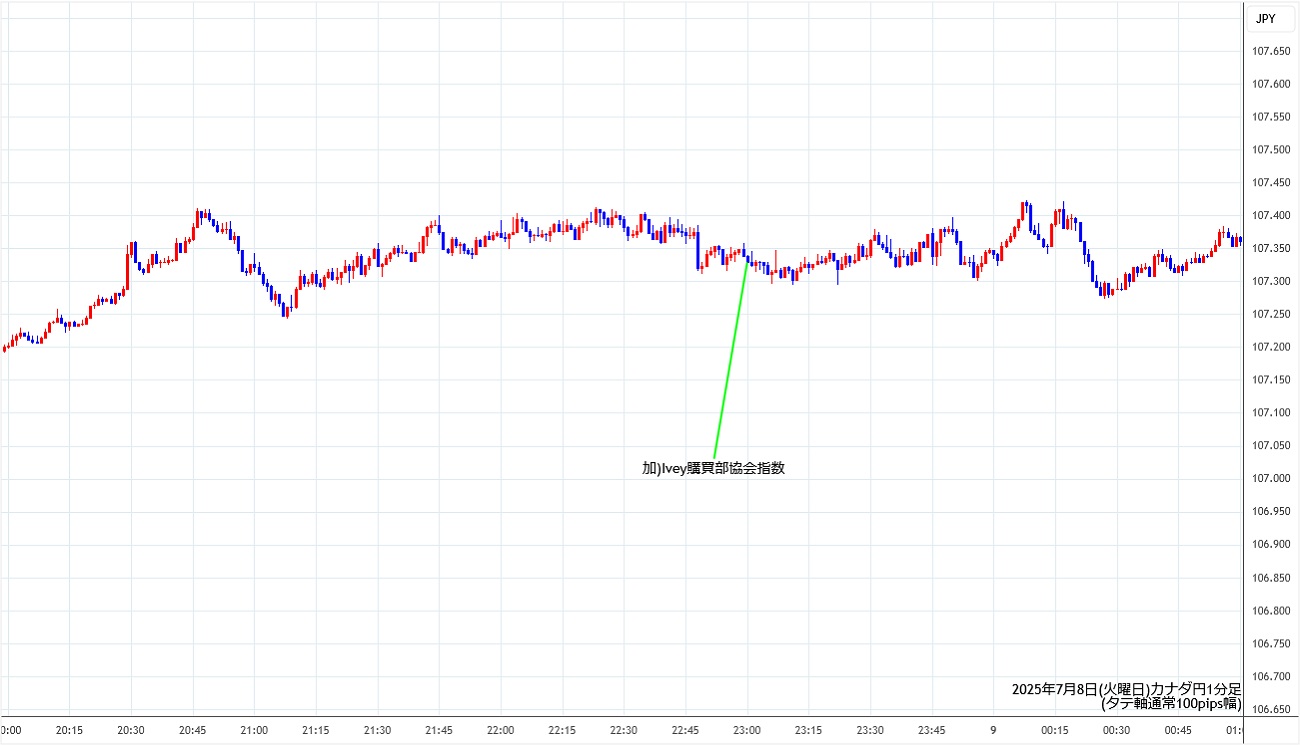Select the 20:45 time axis tick

tap(193, 730)
